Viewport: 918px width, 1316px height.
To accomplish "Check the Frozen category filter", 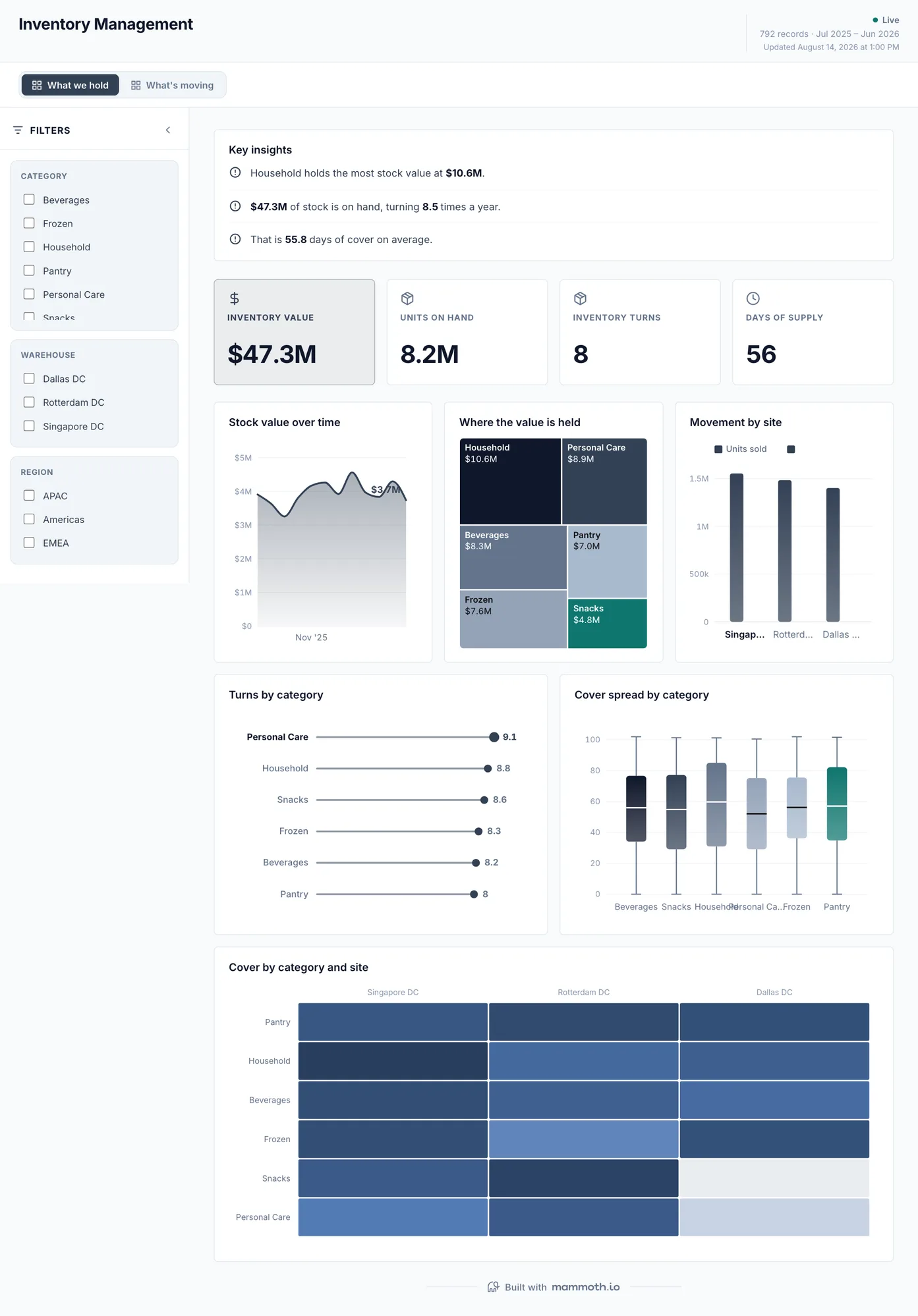I will pyautogui.click(x=29, y=223).
